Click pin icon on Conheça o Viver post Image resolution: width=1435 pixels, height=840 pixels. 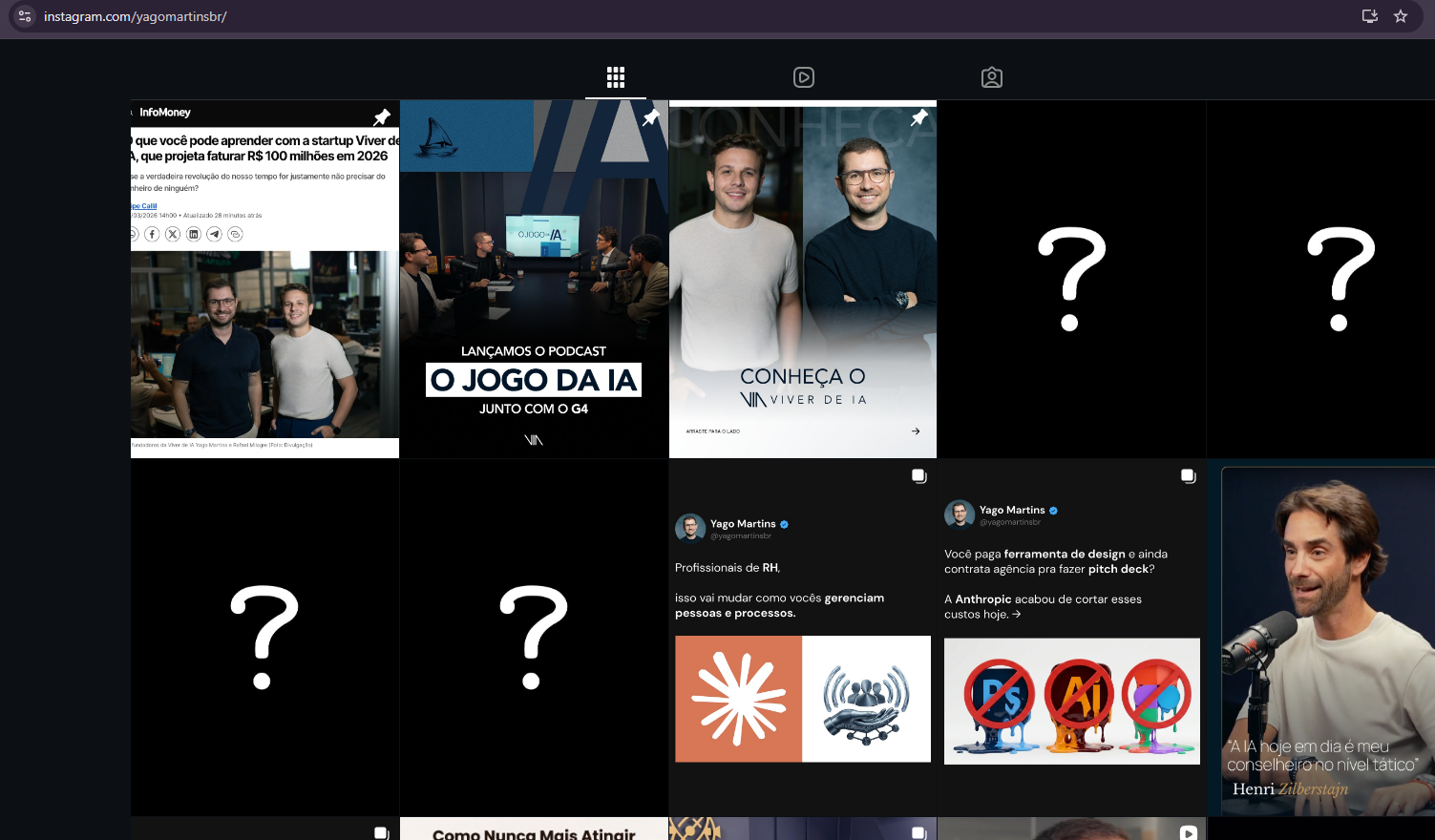(x=919, y=117)
